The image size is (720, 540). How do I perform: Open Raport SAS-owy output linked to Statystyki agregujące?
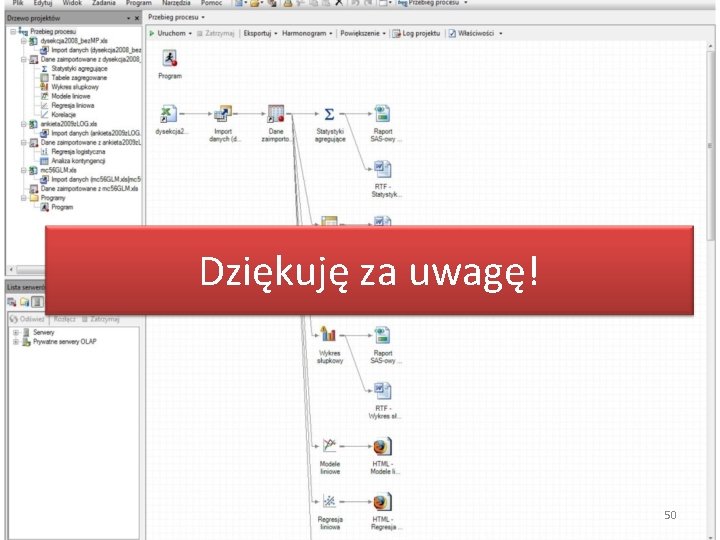[x=383, y=123]
